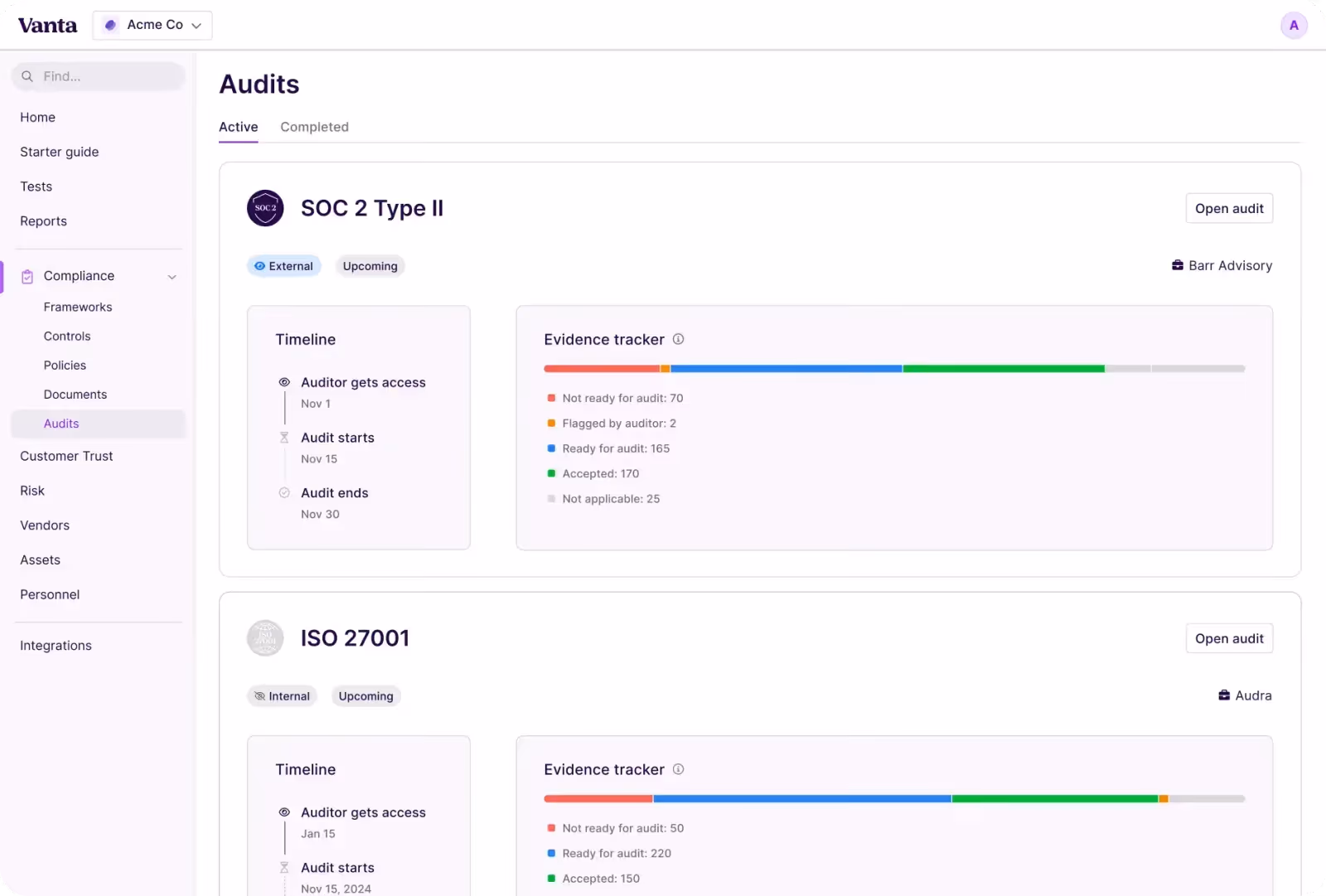
Task: Click blue swatch beside Ready for audit: 165
Action: pos(551,448)
